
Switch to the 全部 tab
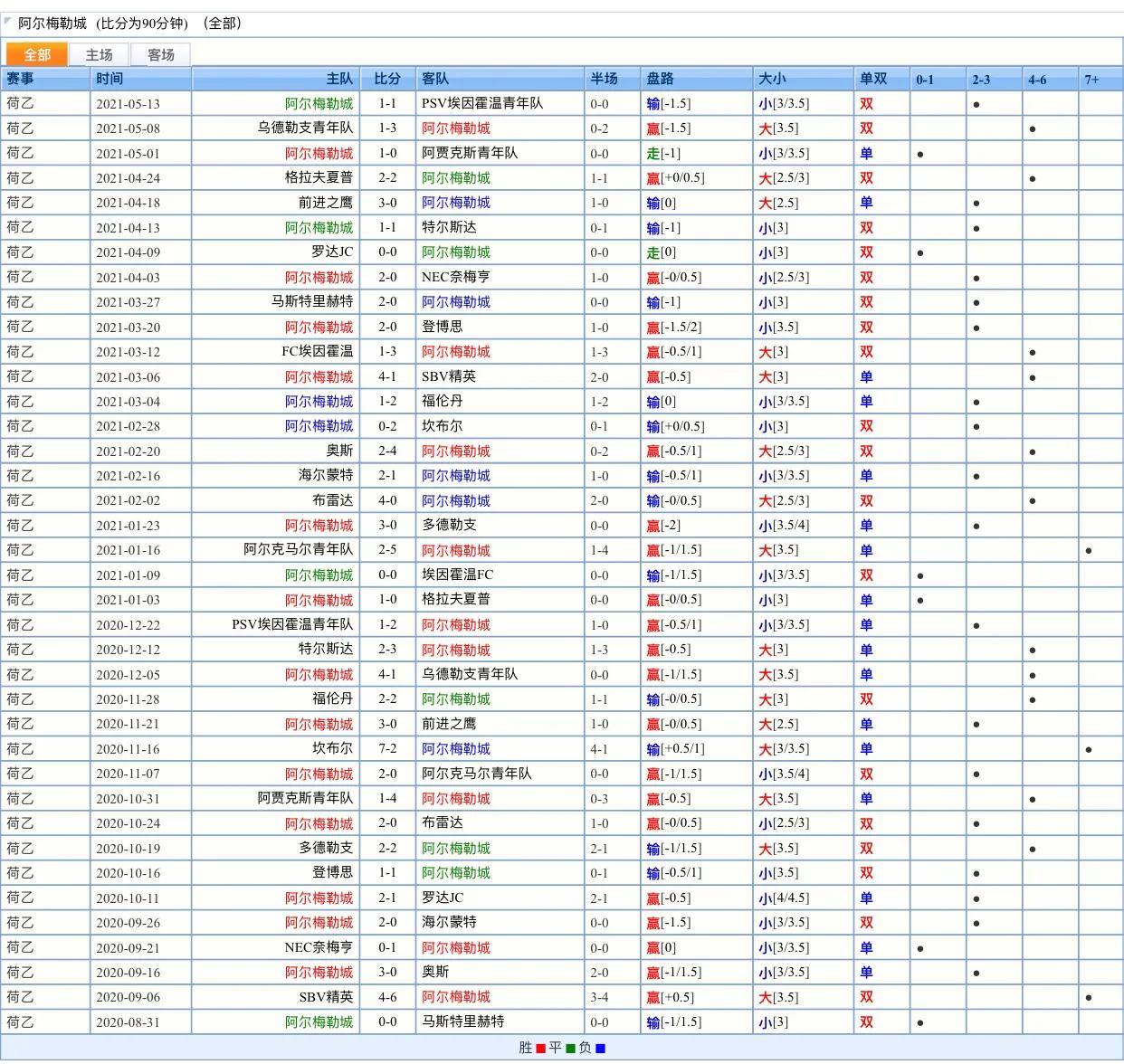(x=36, y=55)
